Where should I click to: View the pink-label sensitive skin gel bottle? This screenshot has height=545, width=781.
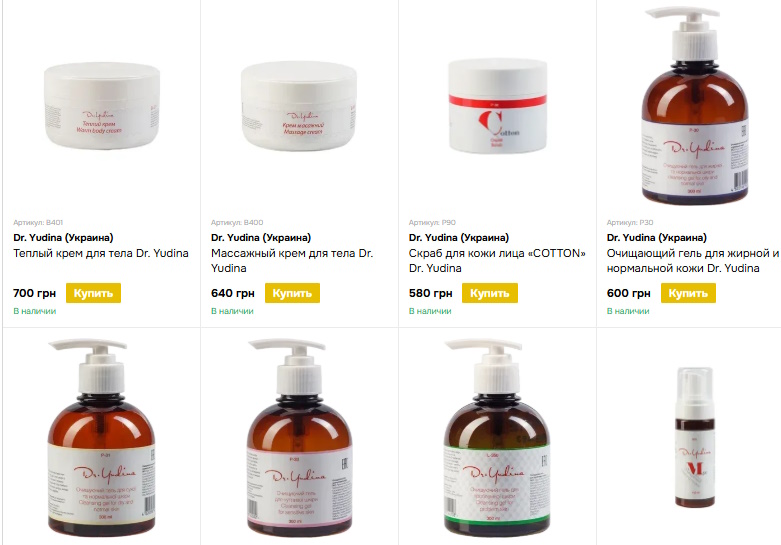[299, 437]
